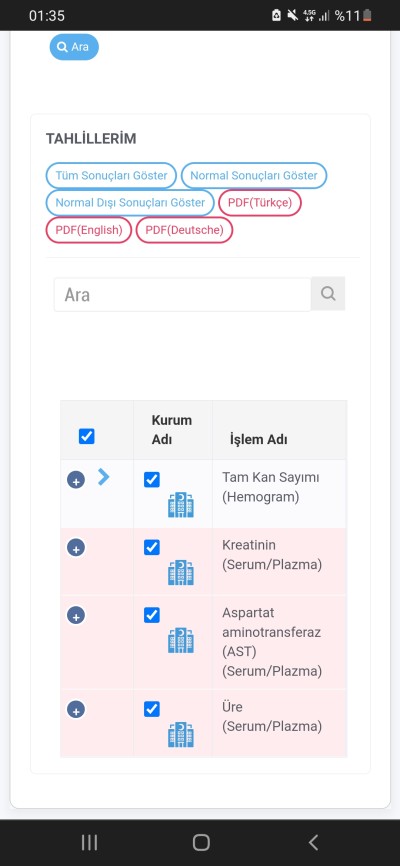Expand Tam Kan Sayımı row with plus

76,480
